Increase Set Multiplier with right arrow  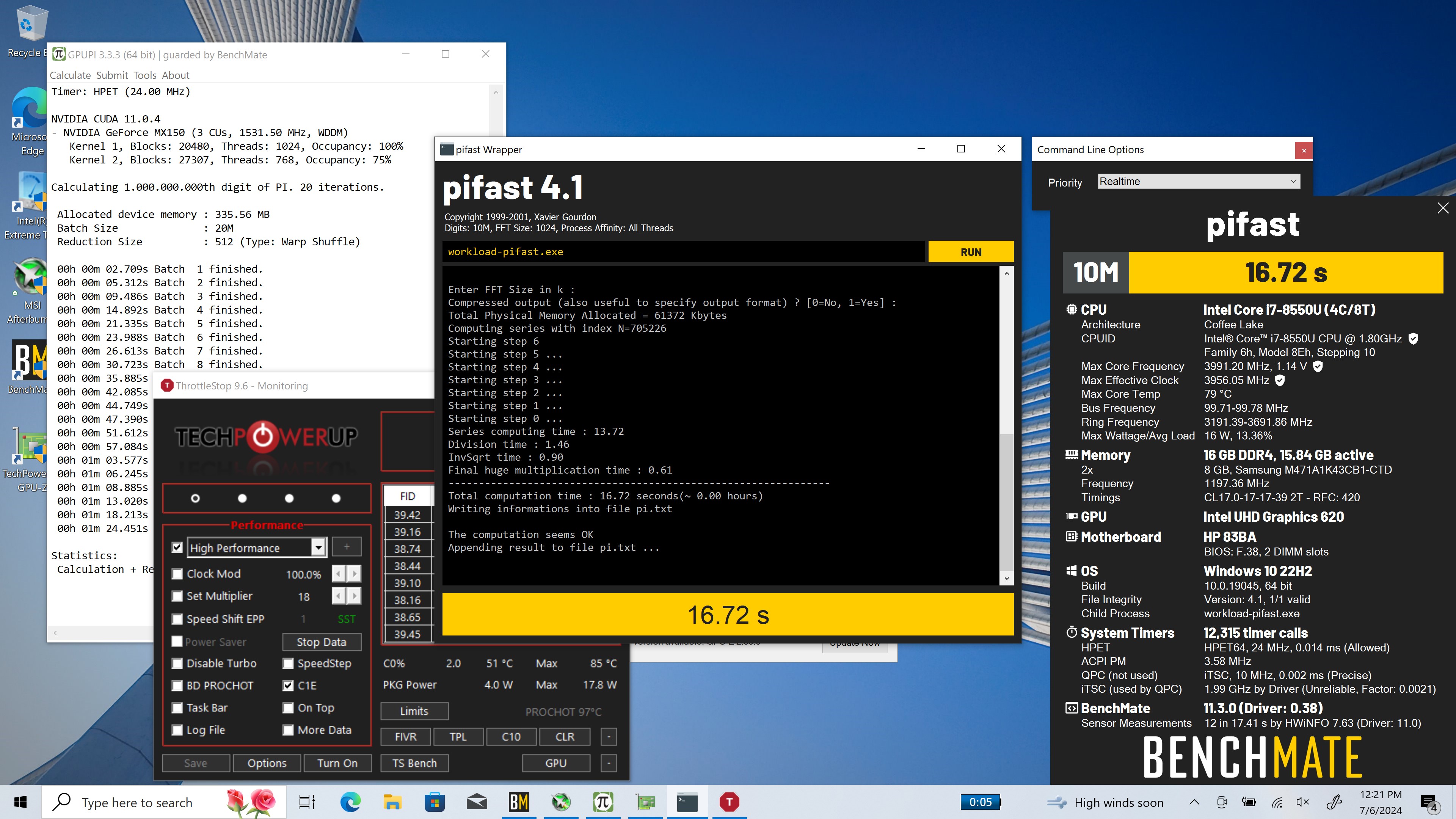[355, 596]
